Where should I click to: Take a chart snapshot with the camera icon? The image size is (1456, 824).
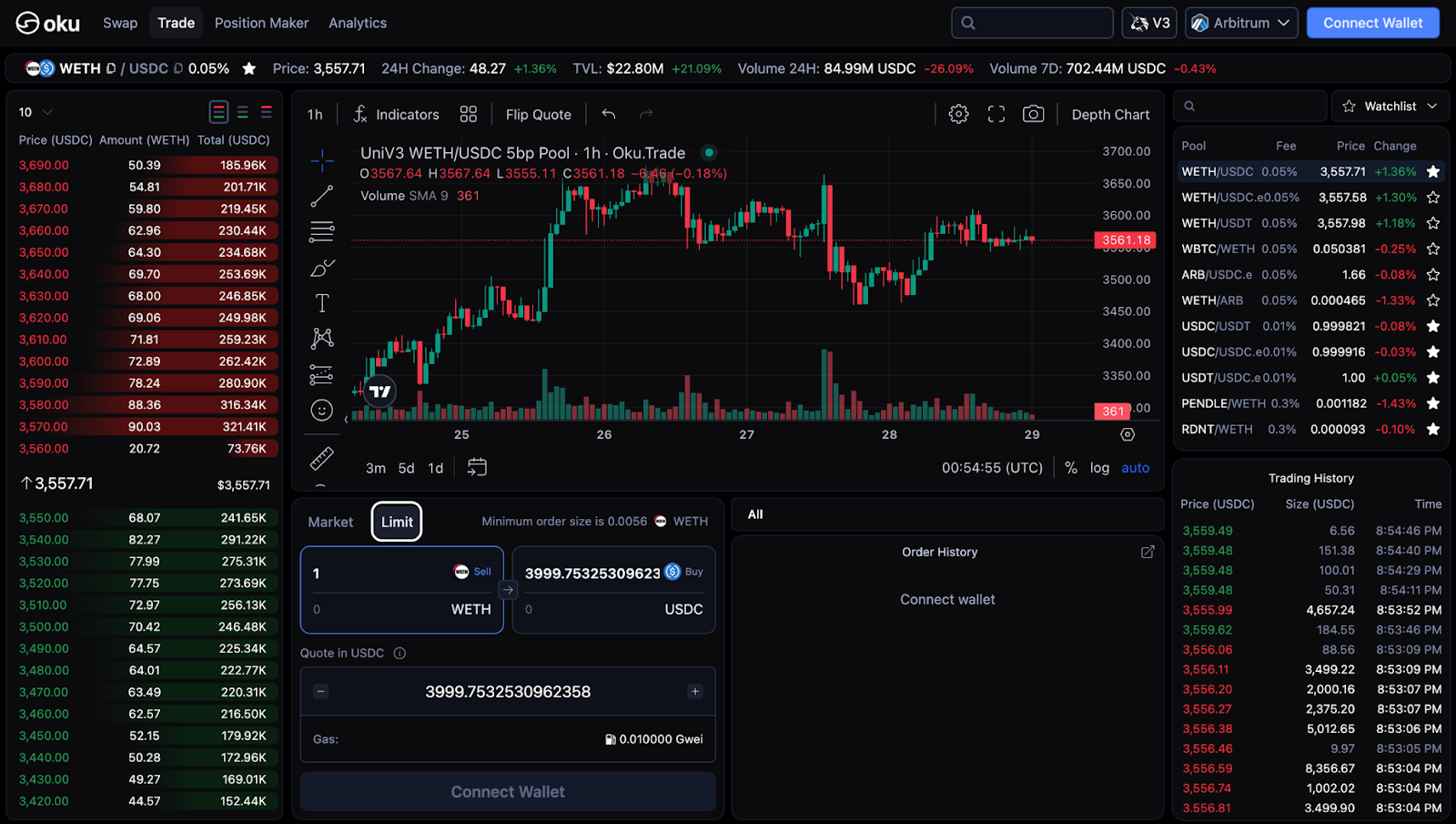1033,114
